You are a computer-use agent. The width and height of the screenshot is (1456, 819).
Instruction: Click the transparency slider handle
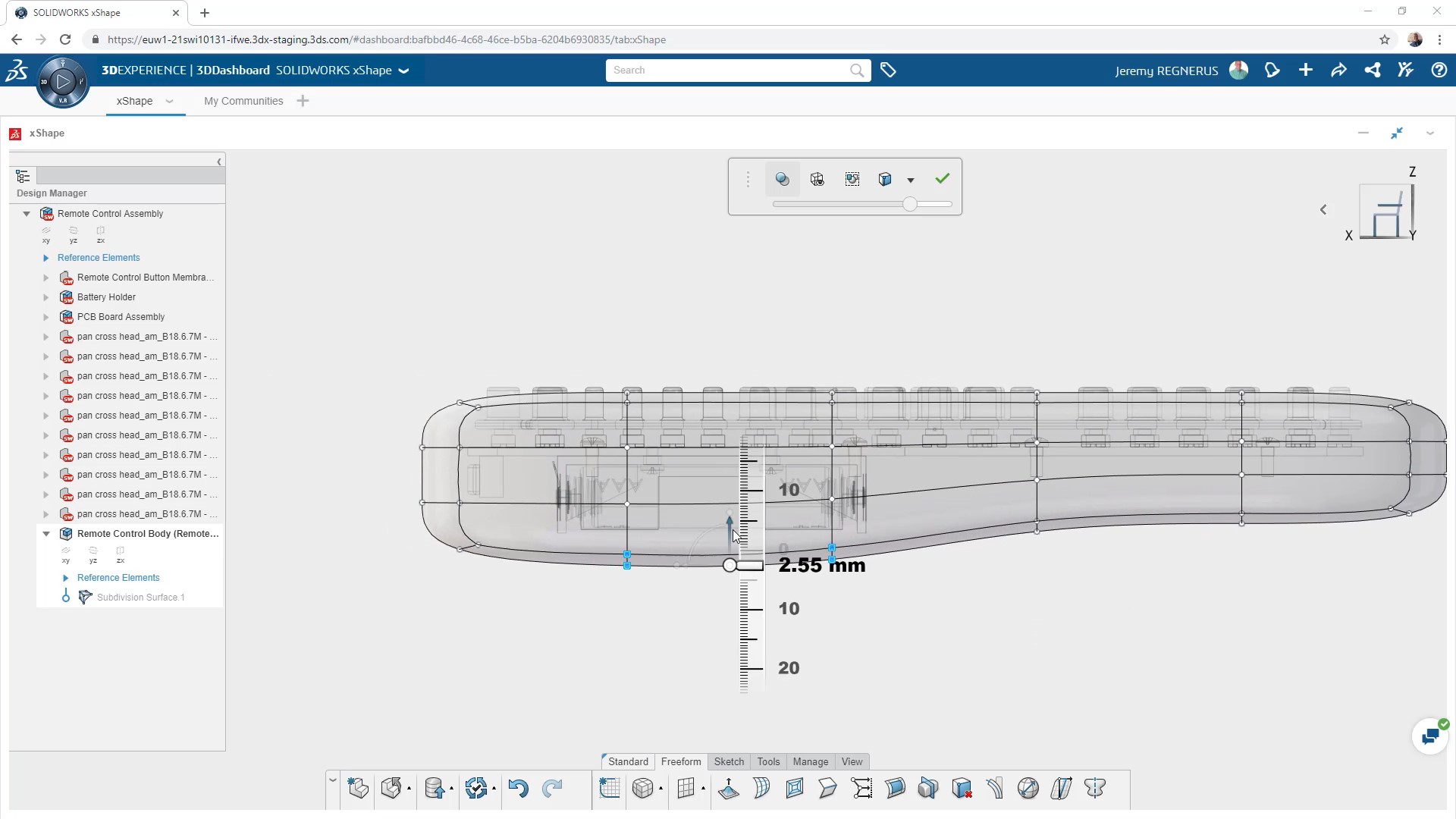[x=909, y=204]
